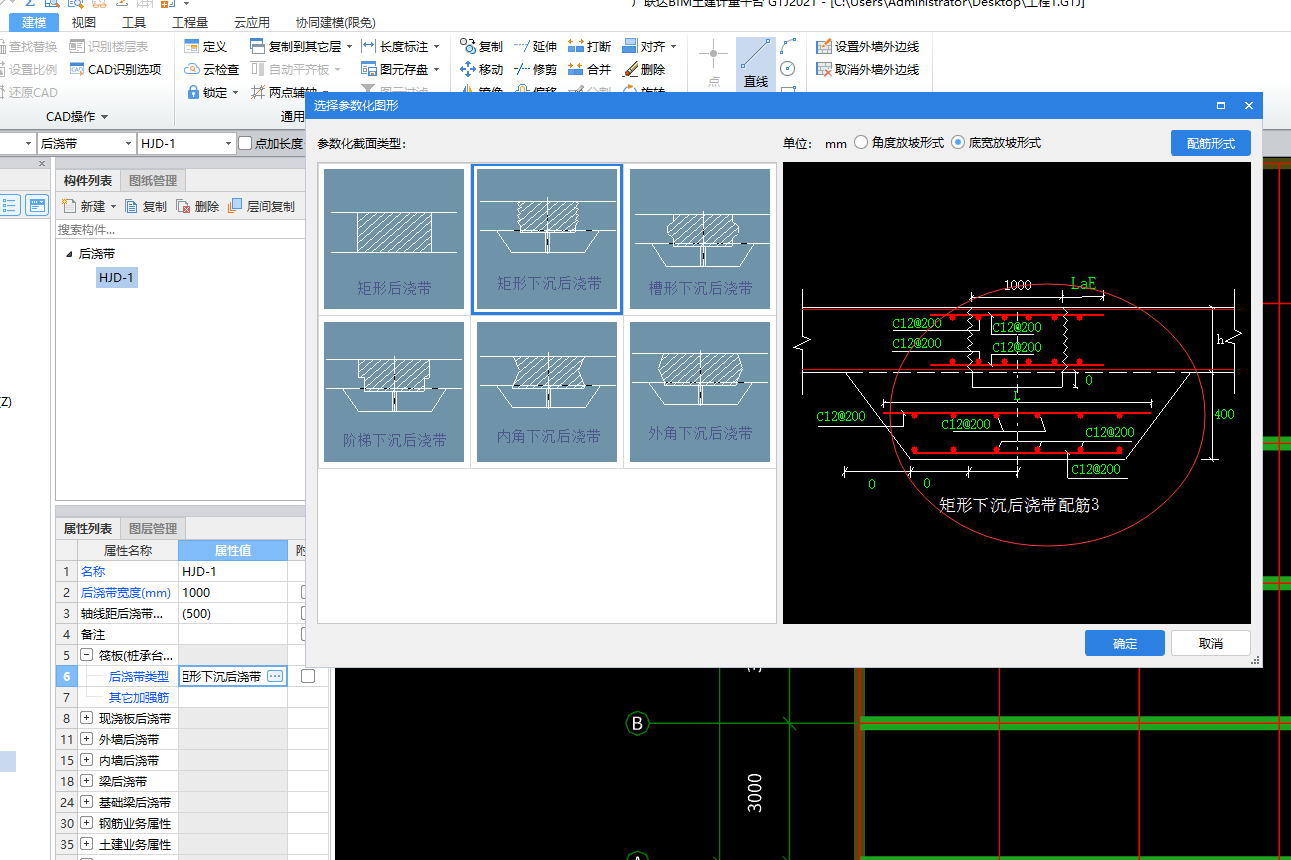Collapse 筏板(桩承台) property group
This screenshot has height=860, width=1291.
click(x=87, y=655)
